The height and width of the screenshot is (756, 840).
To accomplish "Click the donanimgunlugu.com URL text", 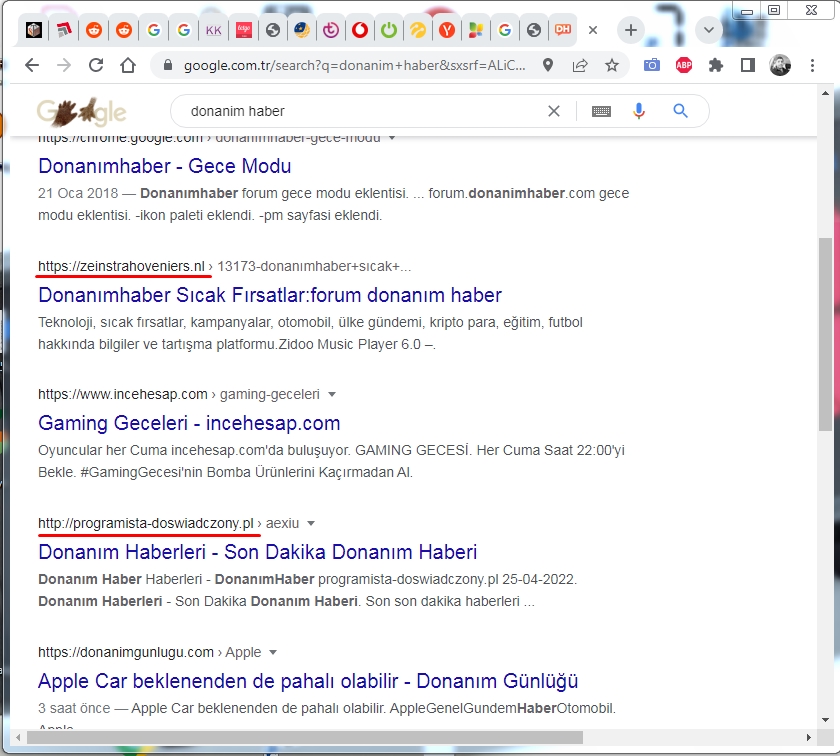I will [126, 652].
